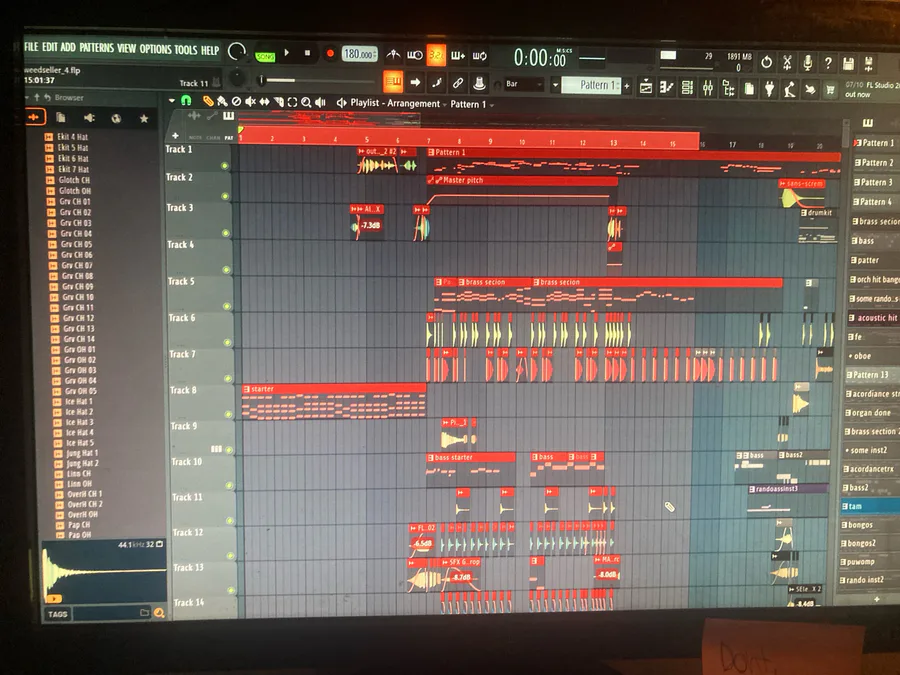Open the Pattern 1 selector in the toolbar

[x=591, y=86]
